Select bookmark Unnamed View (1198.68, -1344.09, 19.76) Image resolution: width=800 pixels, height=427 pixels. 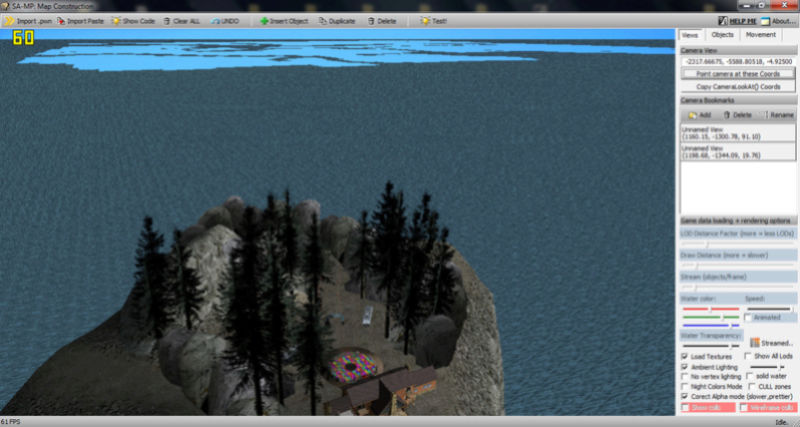[738, 152]
